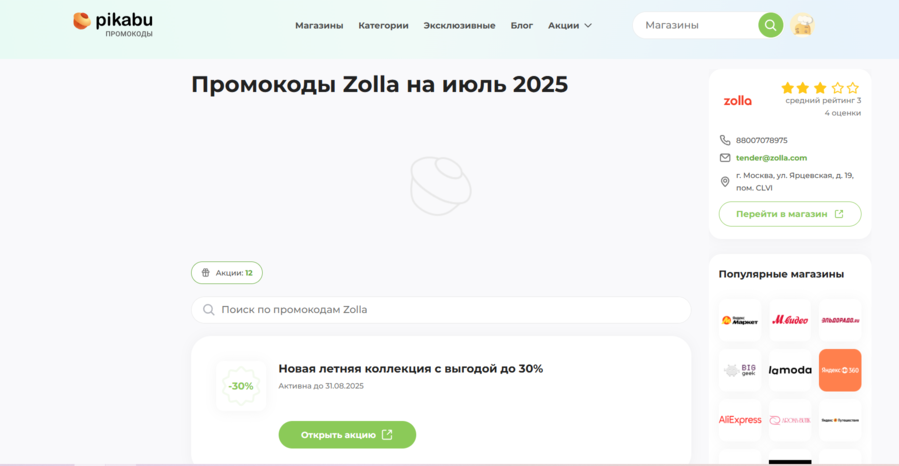Click the Перейти в магазин button
The height and width of the screenshot is (466, 899).
click(790, 214)
